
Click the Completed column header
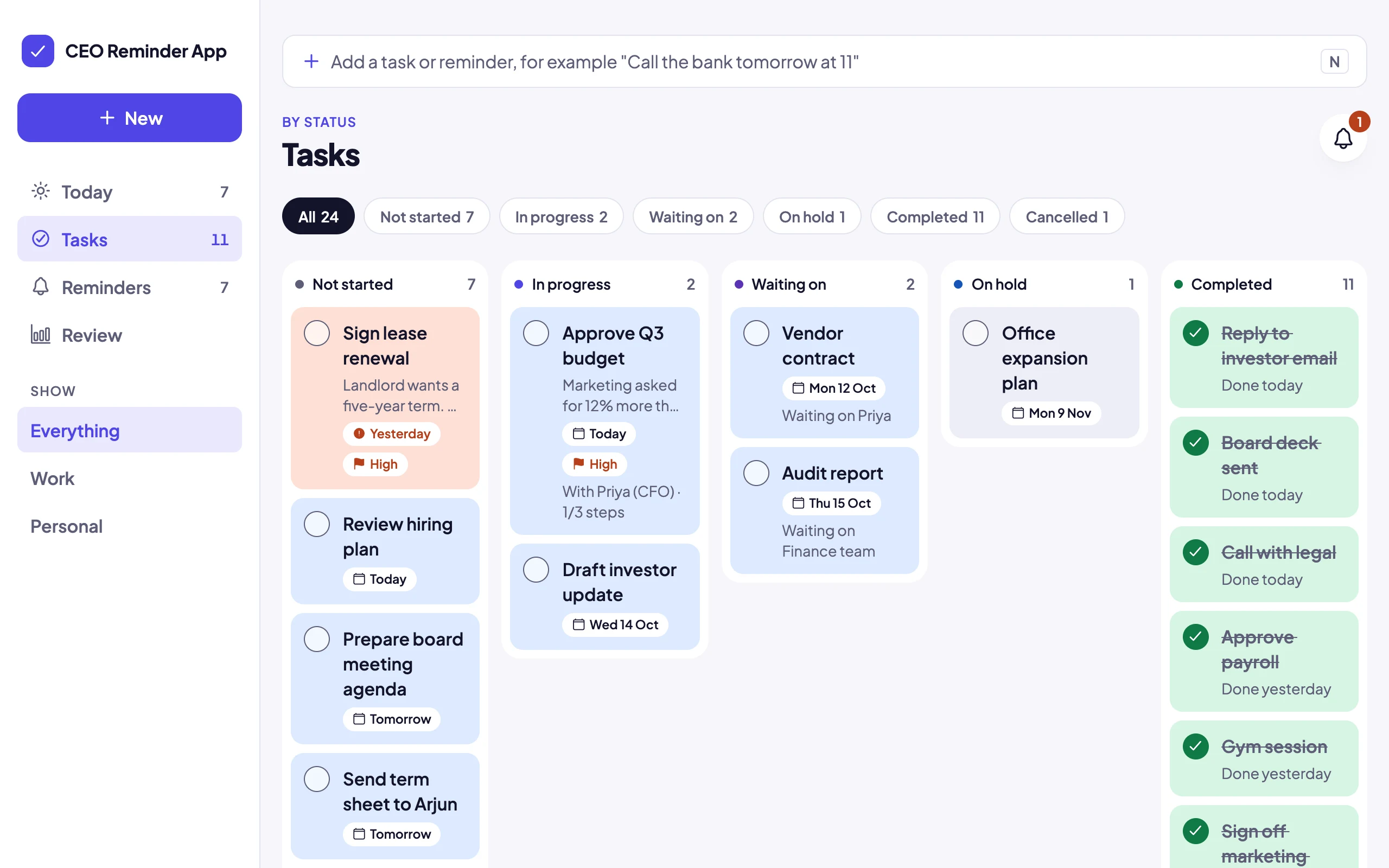tap(1264, 284)
